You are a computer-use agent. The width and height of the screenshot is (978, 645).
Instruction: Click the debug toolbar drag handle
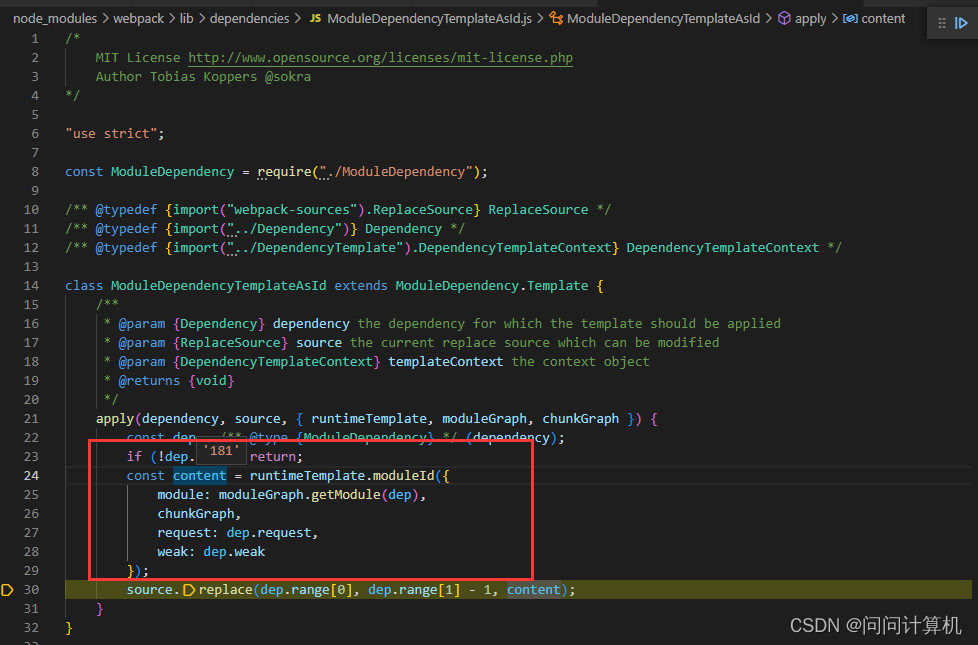point(942,23)
